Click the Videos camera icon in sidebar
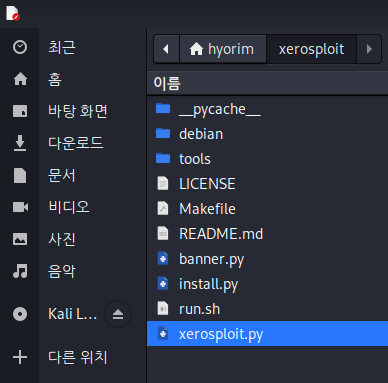The width and height of the screenshot is (388, 383). point(20,207)
